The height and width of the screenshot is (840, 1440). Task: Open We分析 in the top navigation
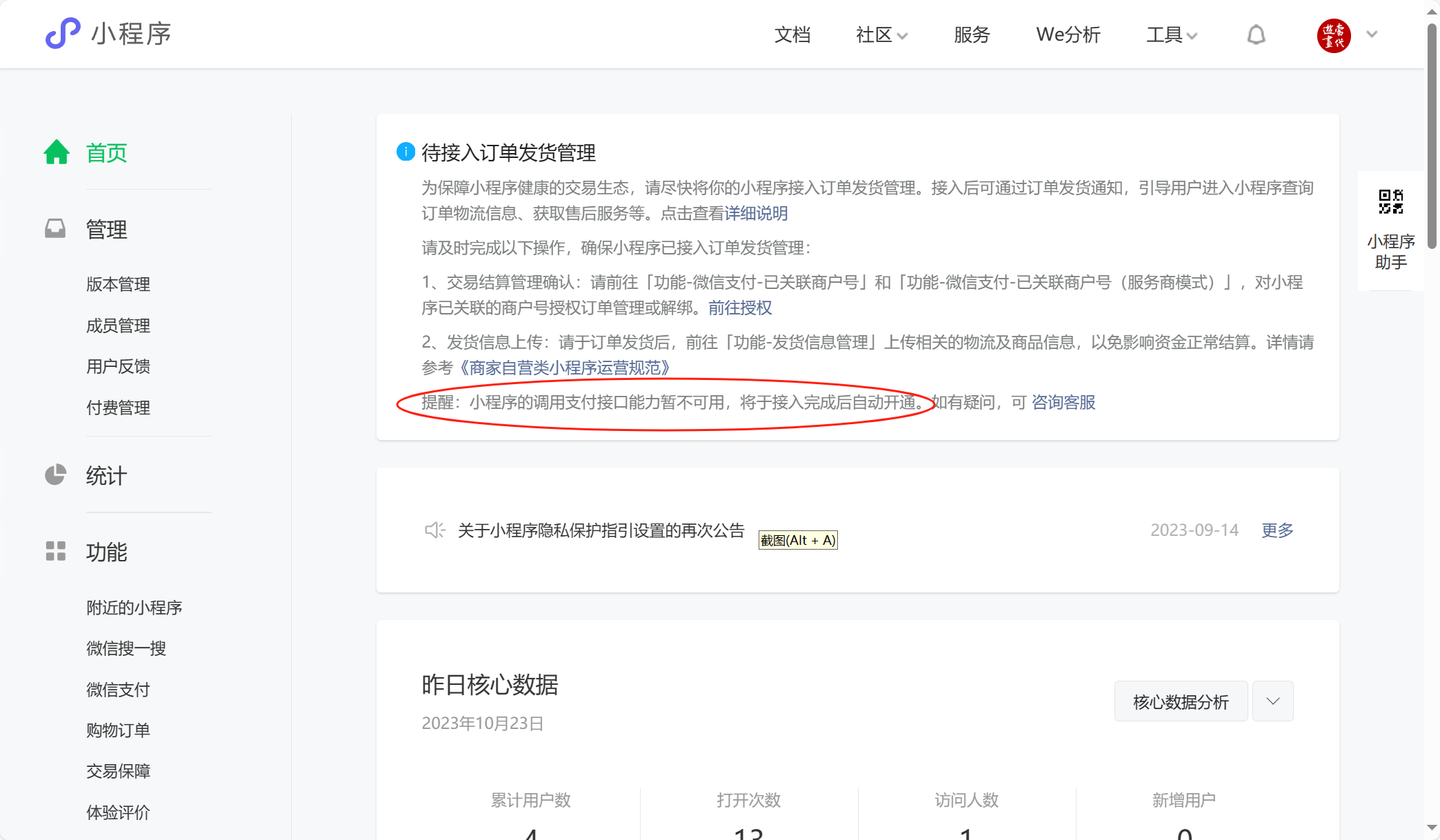(1068, 35)
